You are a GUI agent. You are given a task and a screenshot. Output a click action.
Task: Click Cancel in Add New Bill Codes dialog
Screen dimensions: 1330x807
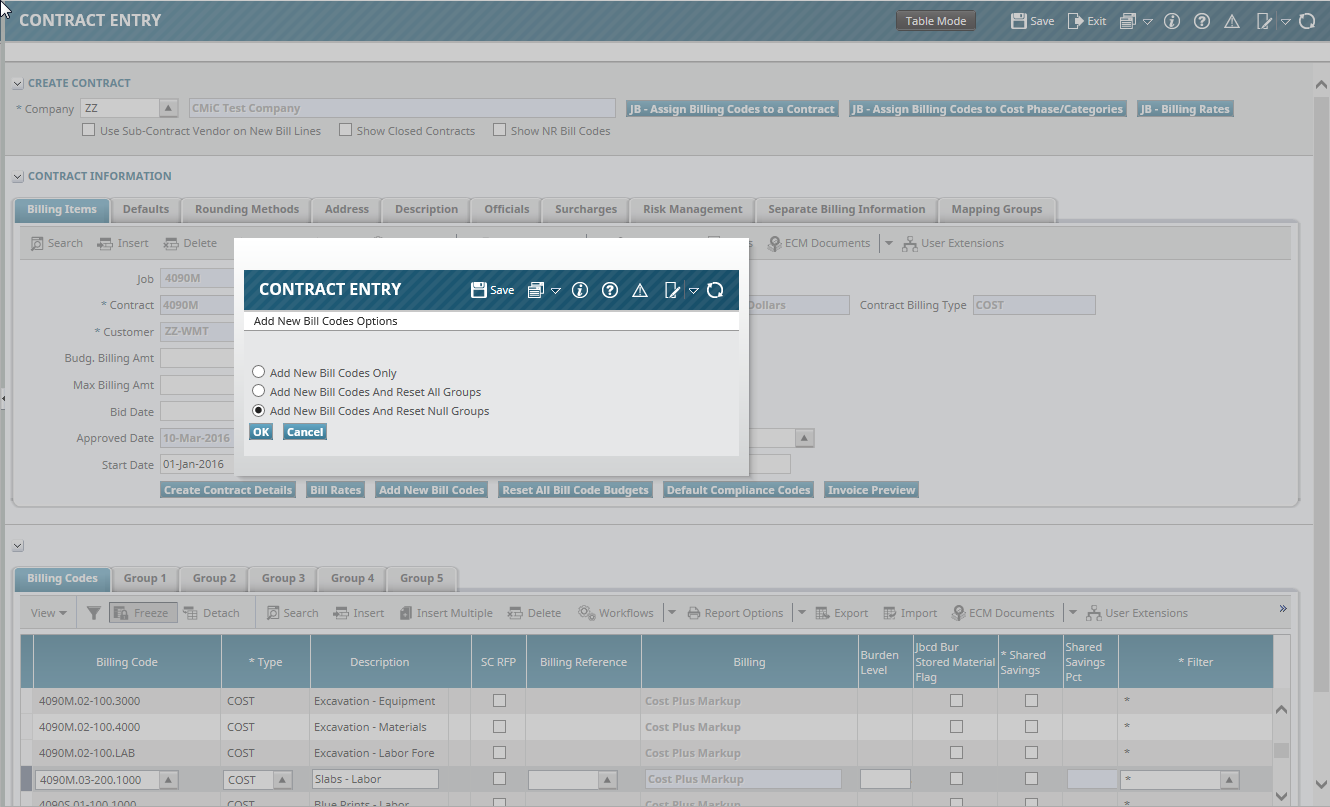tap(305, 432)
